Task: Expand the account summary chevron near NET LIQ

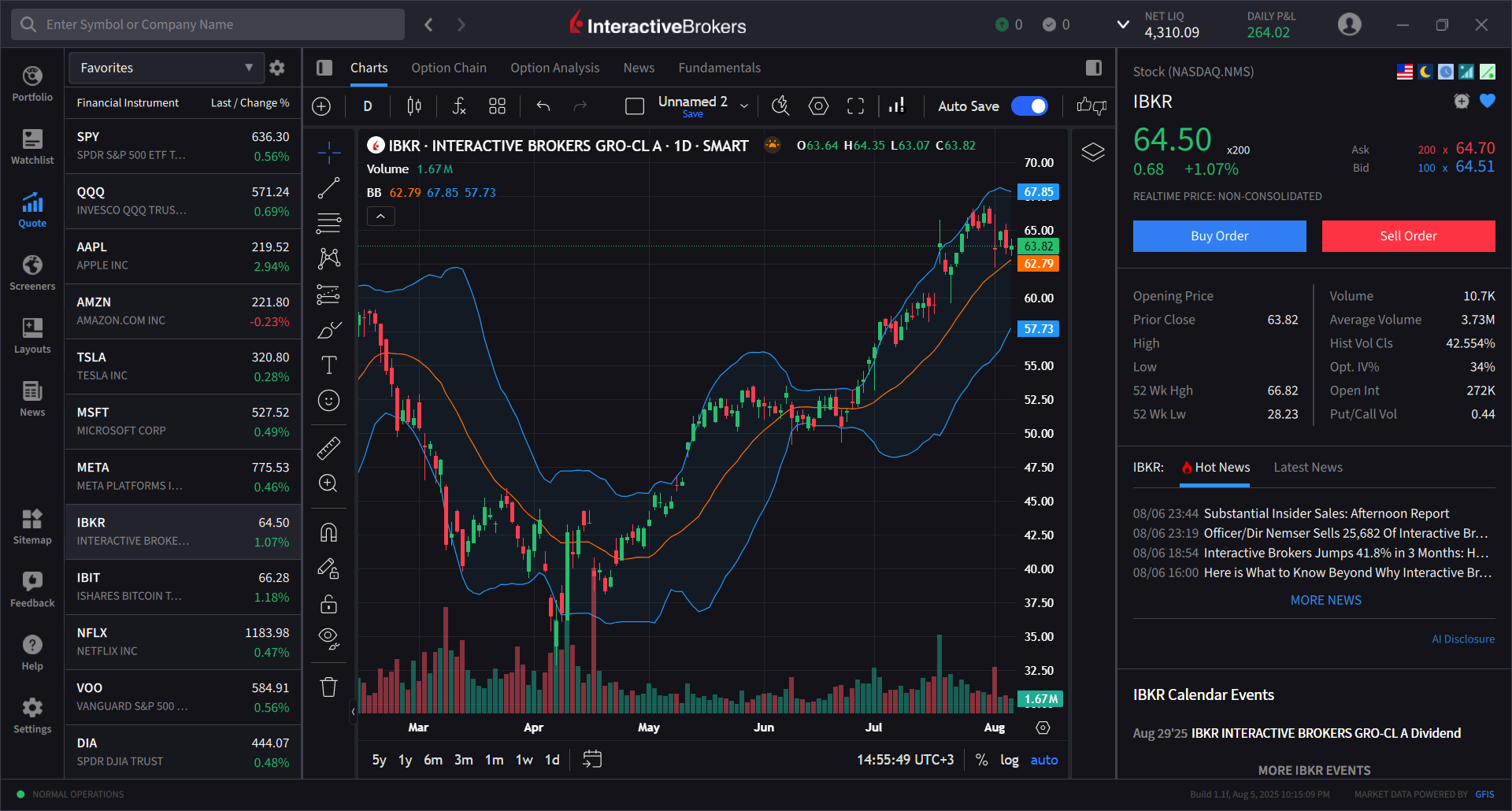Action: [x=1124, y=24]
